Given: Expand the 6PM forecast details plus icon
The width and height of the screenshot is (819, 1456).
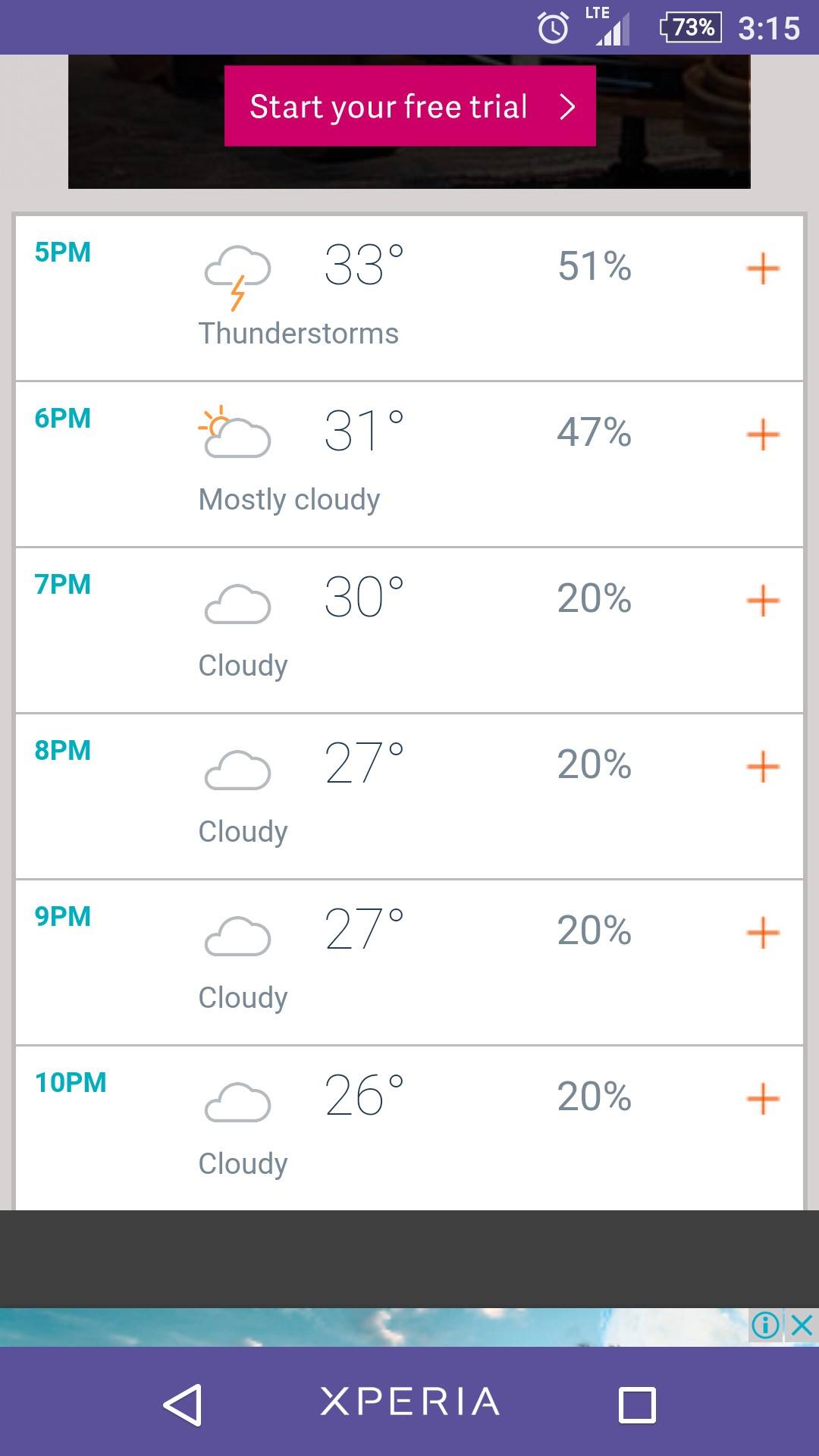Looking at the screenshot, I should (763, 435).
